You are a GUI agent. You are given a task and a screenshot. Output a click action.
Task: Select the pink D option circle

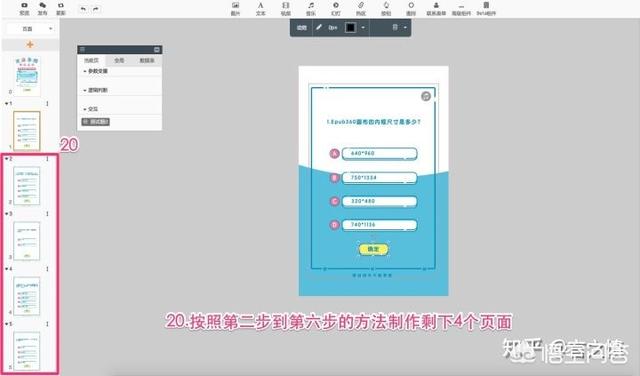tap(335, 225)
